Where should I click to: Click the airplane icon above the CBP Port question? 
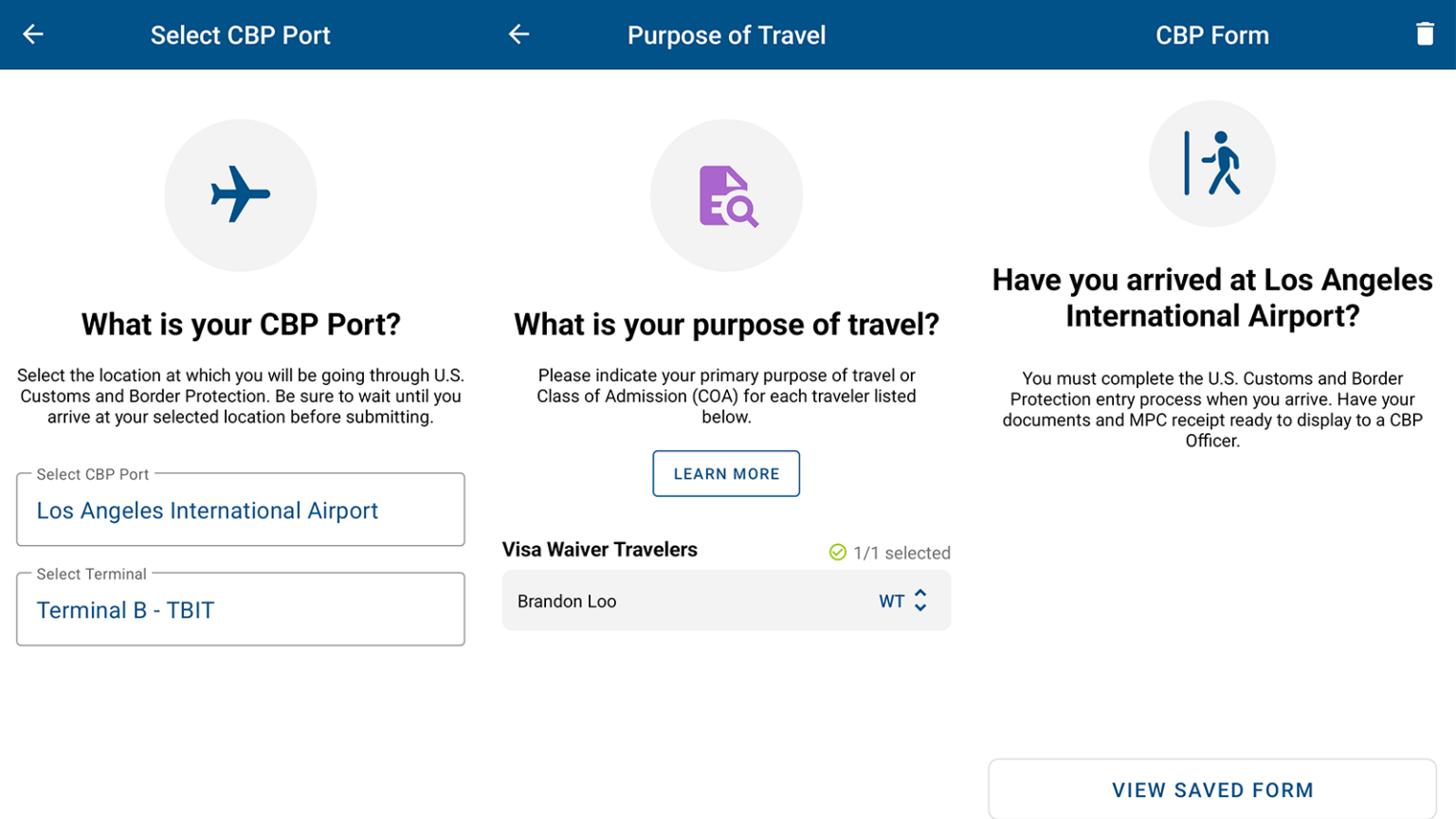tap(240, 195)
